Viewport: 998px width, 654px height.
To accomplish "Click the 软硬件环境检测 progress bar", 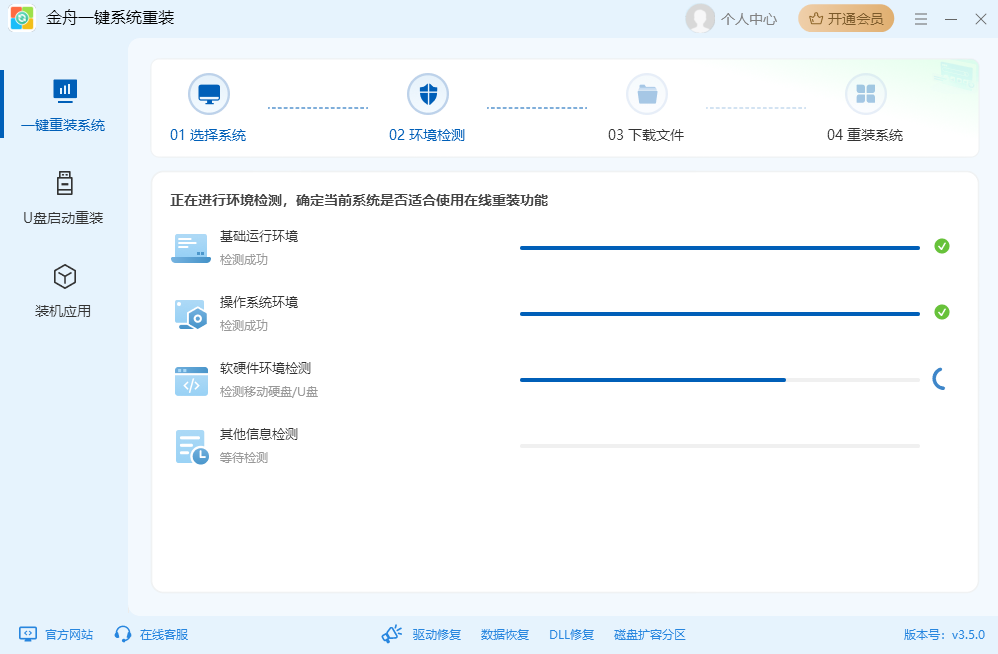I will (x=718, y=379).
